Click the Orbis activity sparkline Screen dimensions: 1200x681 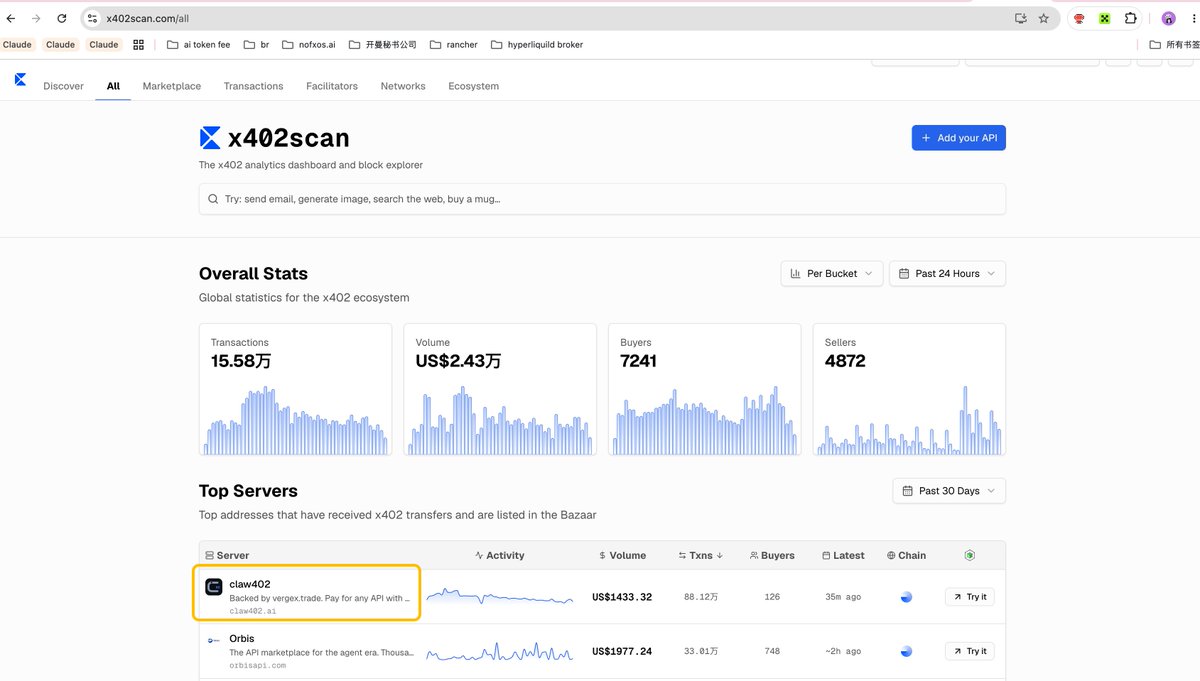coord(500,651)
